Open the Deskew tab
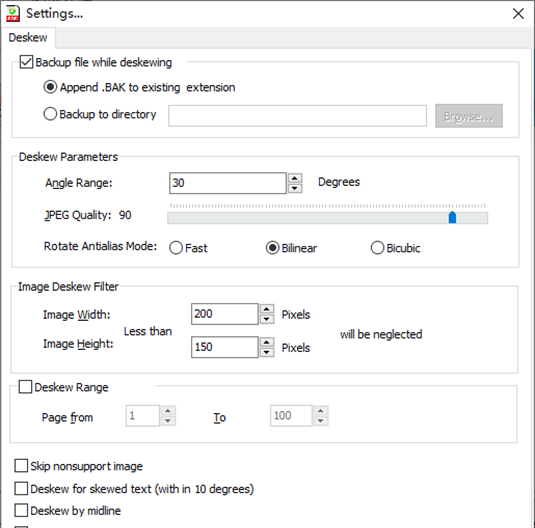Screen dimensions: 535x528 [28, 38]
